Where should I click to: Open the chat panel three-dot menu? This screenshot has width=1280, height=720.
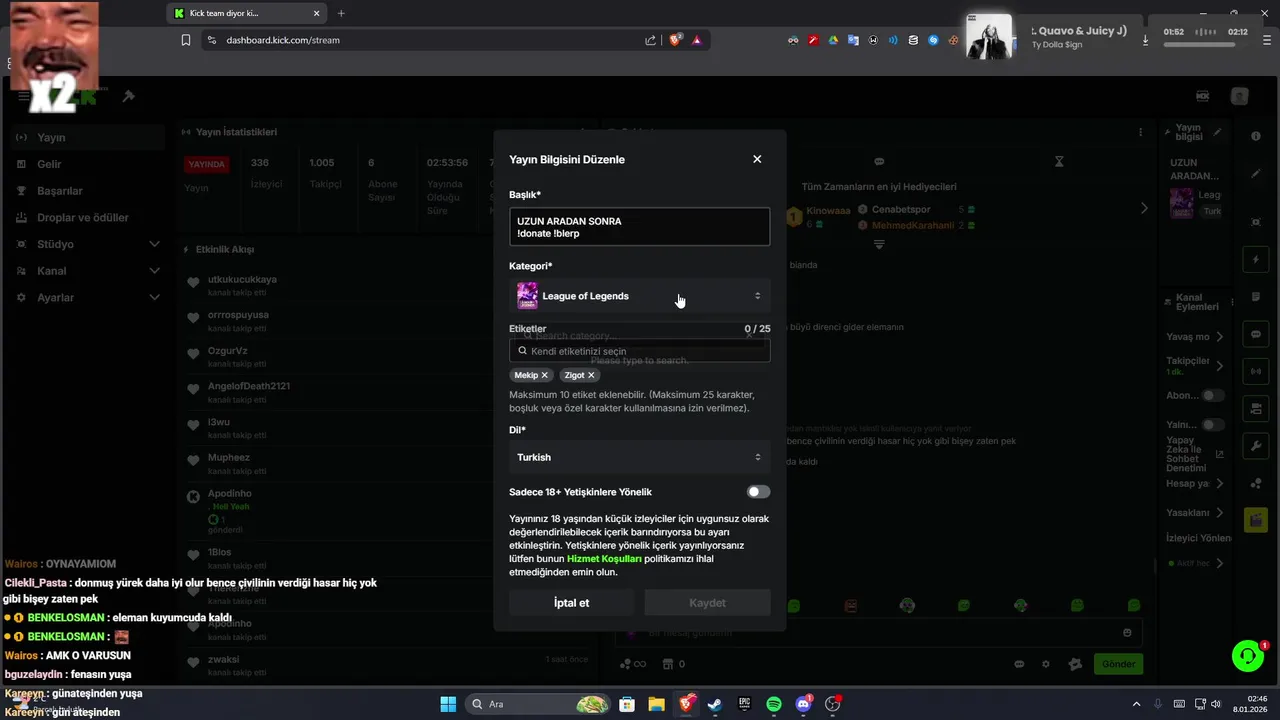tap(1140, 132)
